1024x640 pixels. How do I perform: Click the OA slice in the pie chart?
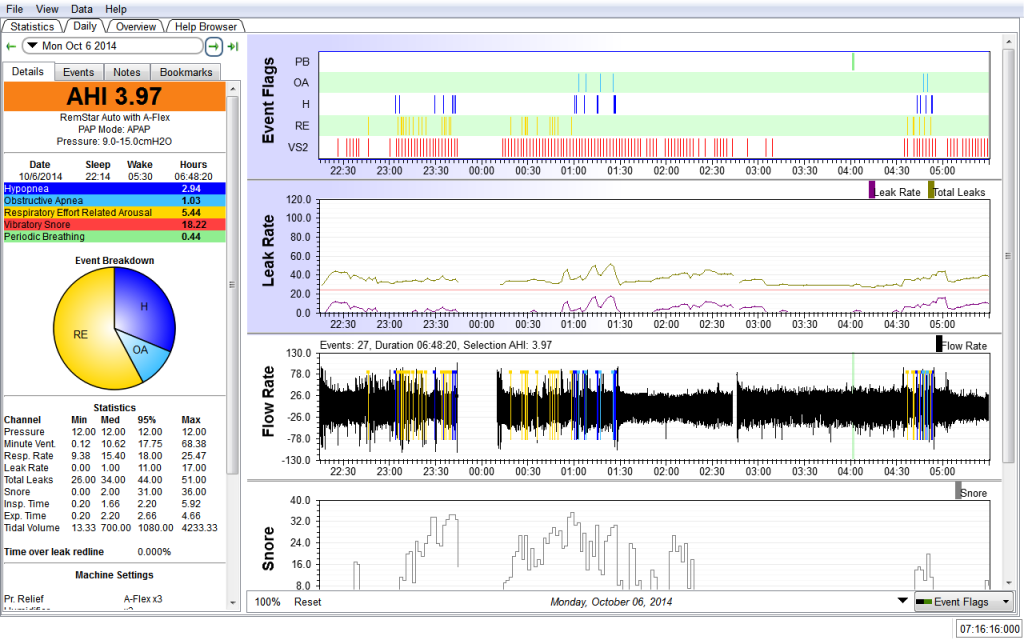(141, 350)
